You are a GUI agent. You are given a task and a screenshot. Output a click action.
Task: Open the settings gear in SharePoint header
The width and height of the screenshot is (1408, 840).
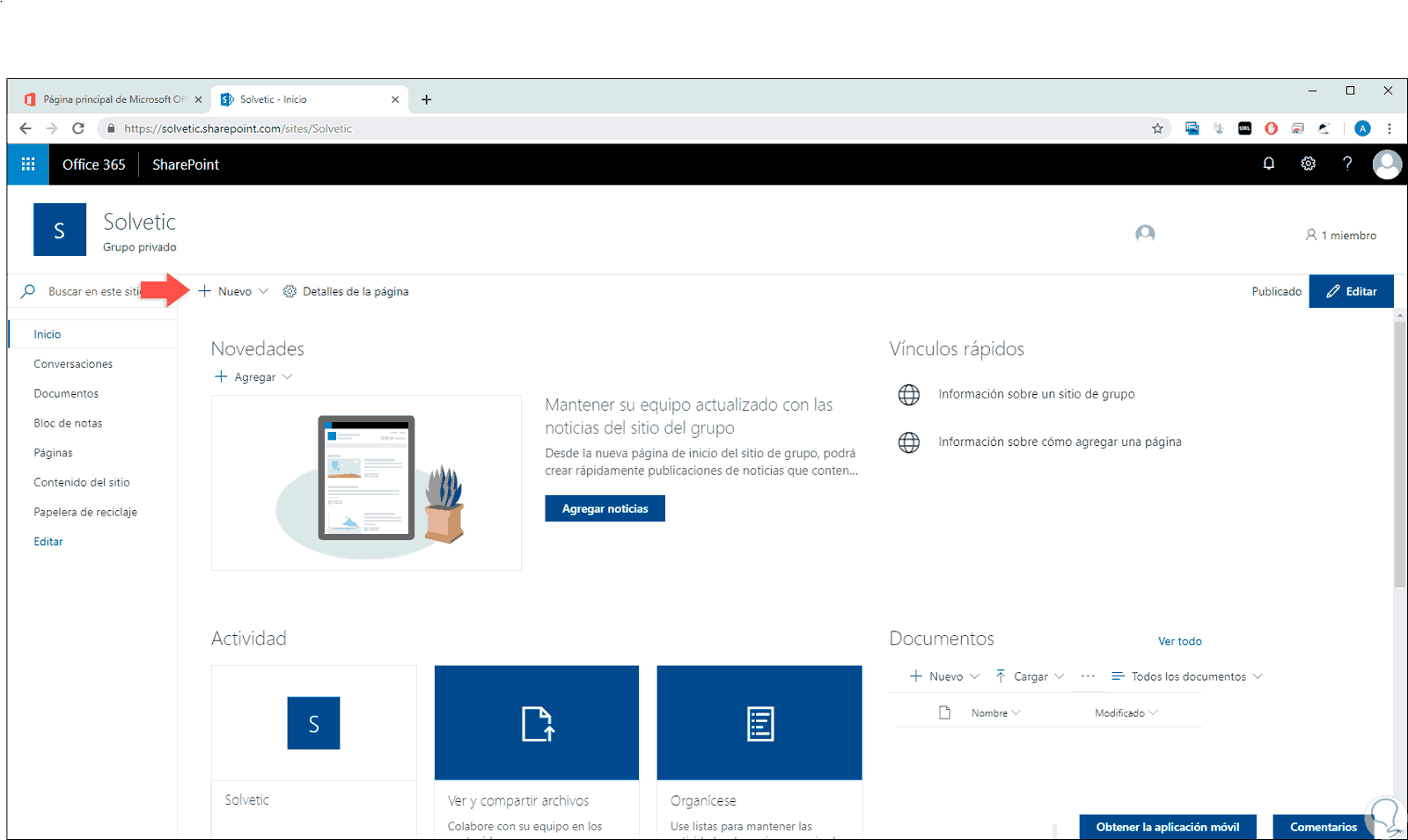click(x=1308, y=164)
